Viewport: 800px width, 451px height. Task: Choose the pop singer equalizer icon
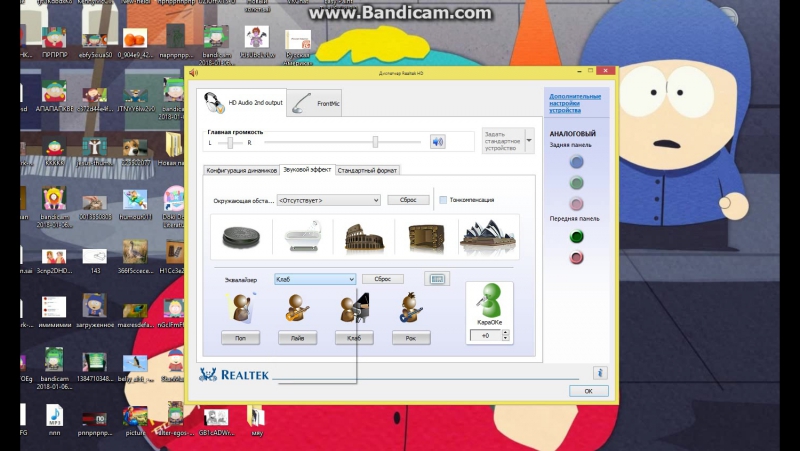tap(241, 308)
